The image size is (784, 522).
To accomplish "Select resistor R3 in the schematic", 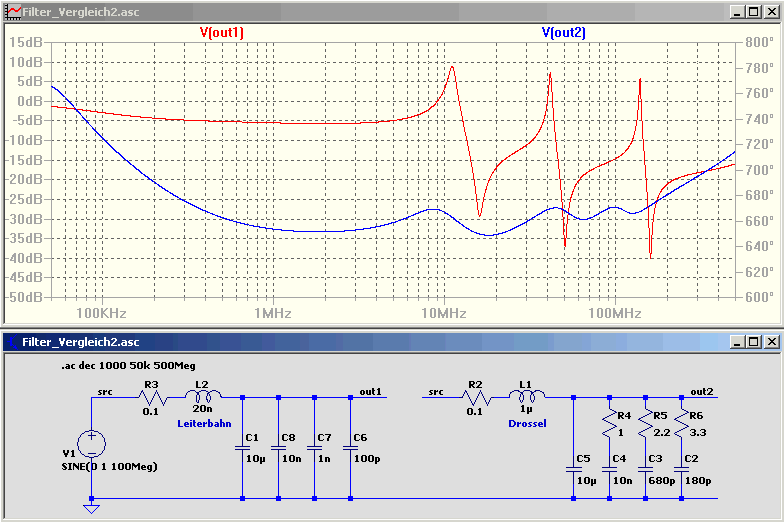I will (x=154, y=398).
